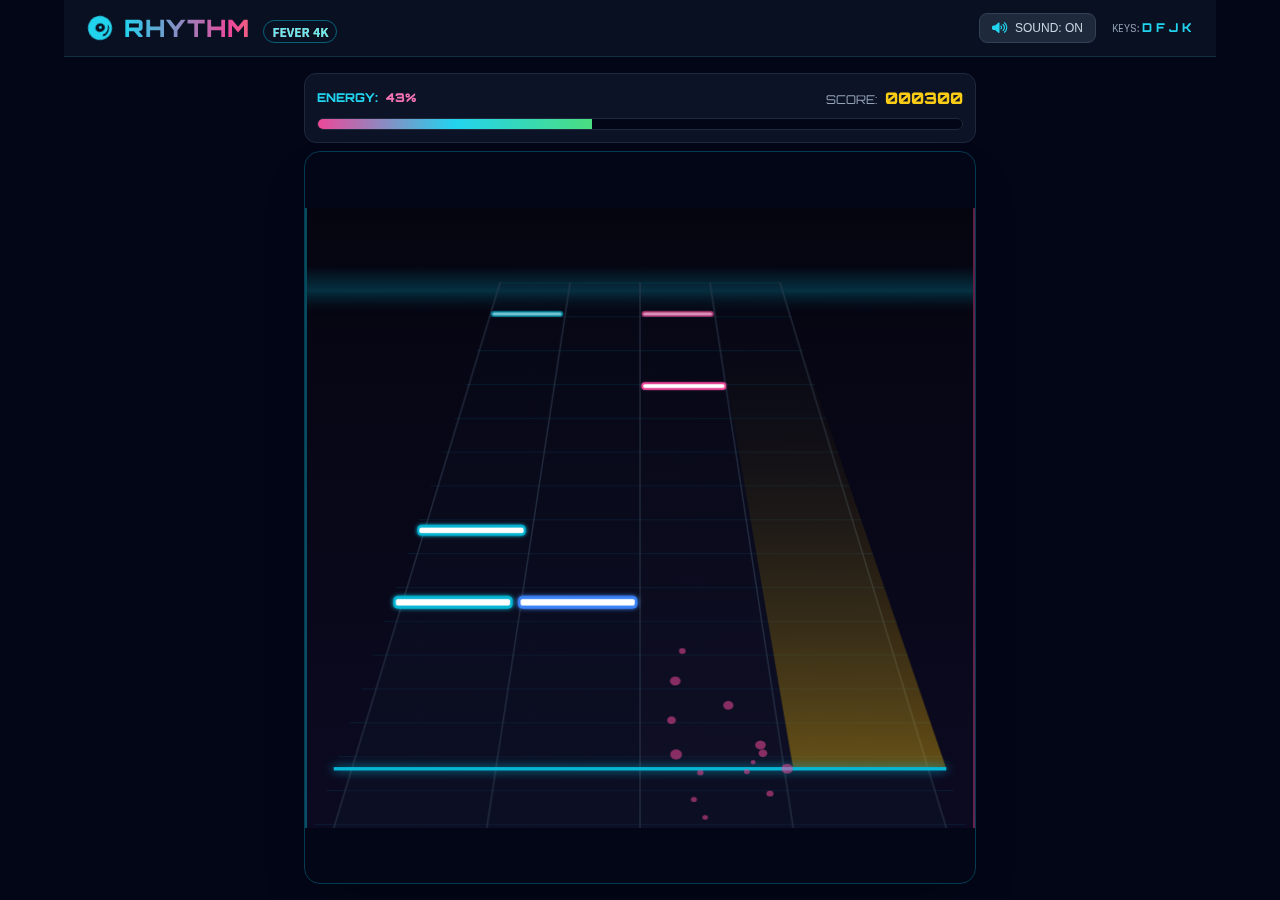Hit the blue note in second lane
This screenshot has width=1280, height=900.
tap(578, 602)
